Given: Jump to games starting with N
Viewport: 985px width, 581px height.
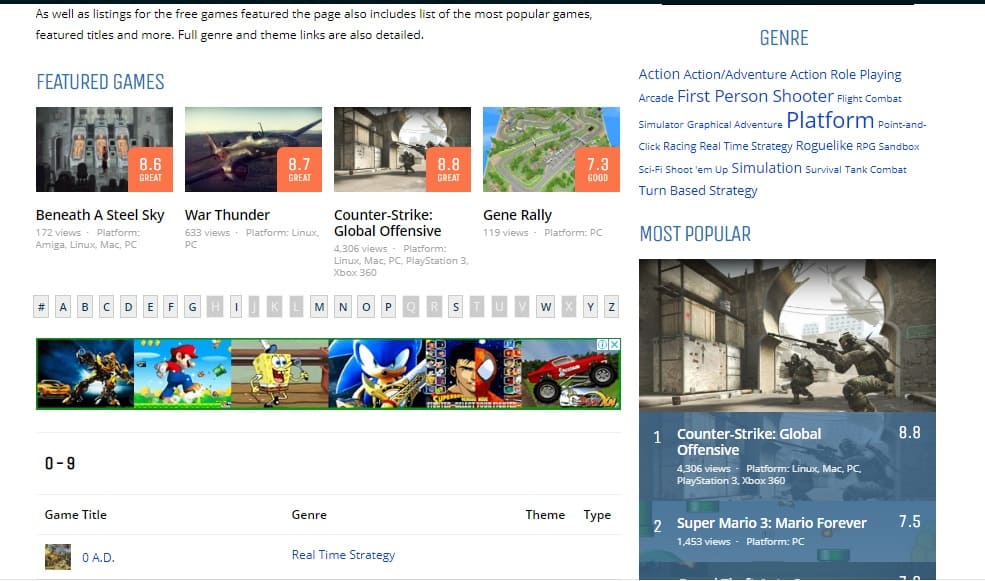Looking at the screenshot, I should pyautogui.click(x=343, y=307).
